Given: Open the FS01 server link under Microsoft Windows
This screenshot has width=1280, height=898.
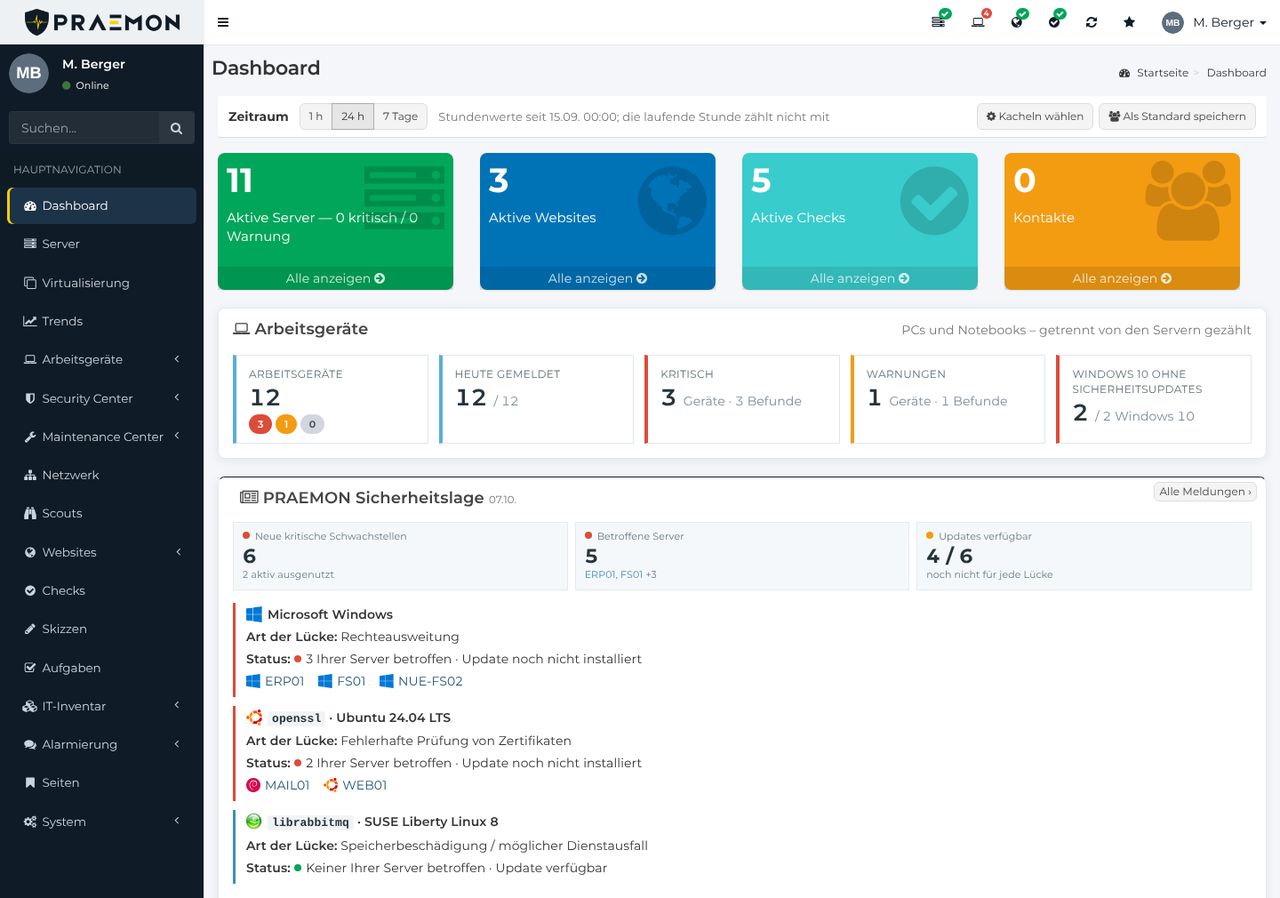Looking at the screenshot, I should point(351,681).
